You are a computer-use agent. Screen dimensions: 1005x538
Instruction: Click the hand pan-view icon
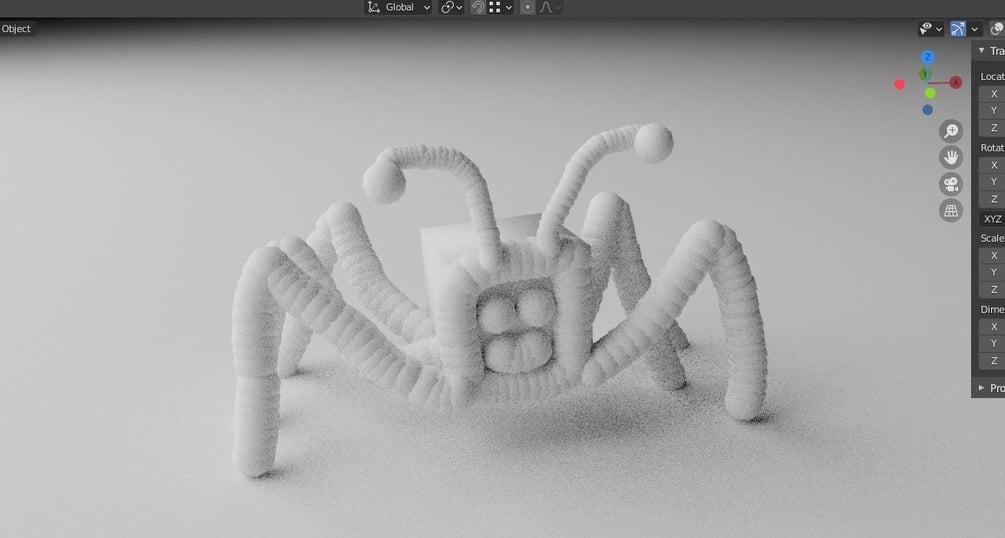pyautogui.click(x=951, y=157)
